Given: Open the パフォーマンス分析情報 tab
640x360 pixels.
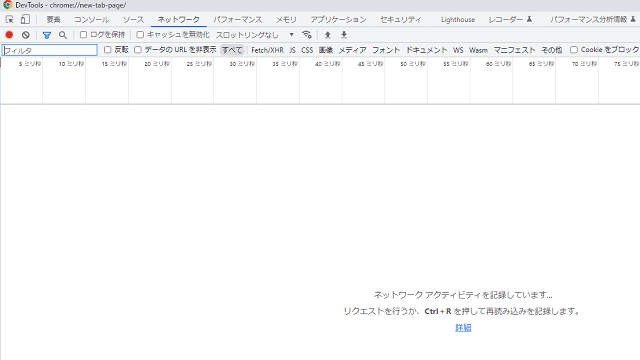Looking at the screenshot, I should click(x=593, y=20).
